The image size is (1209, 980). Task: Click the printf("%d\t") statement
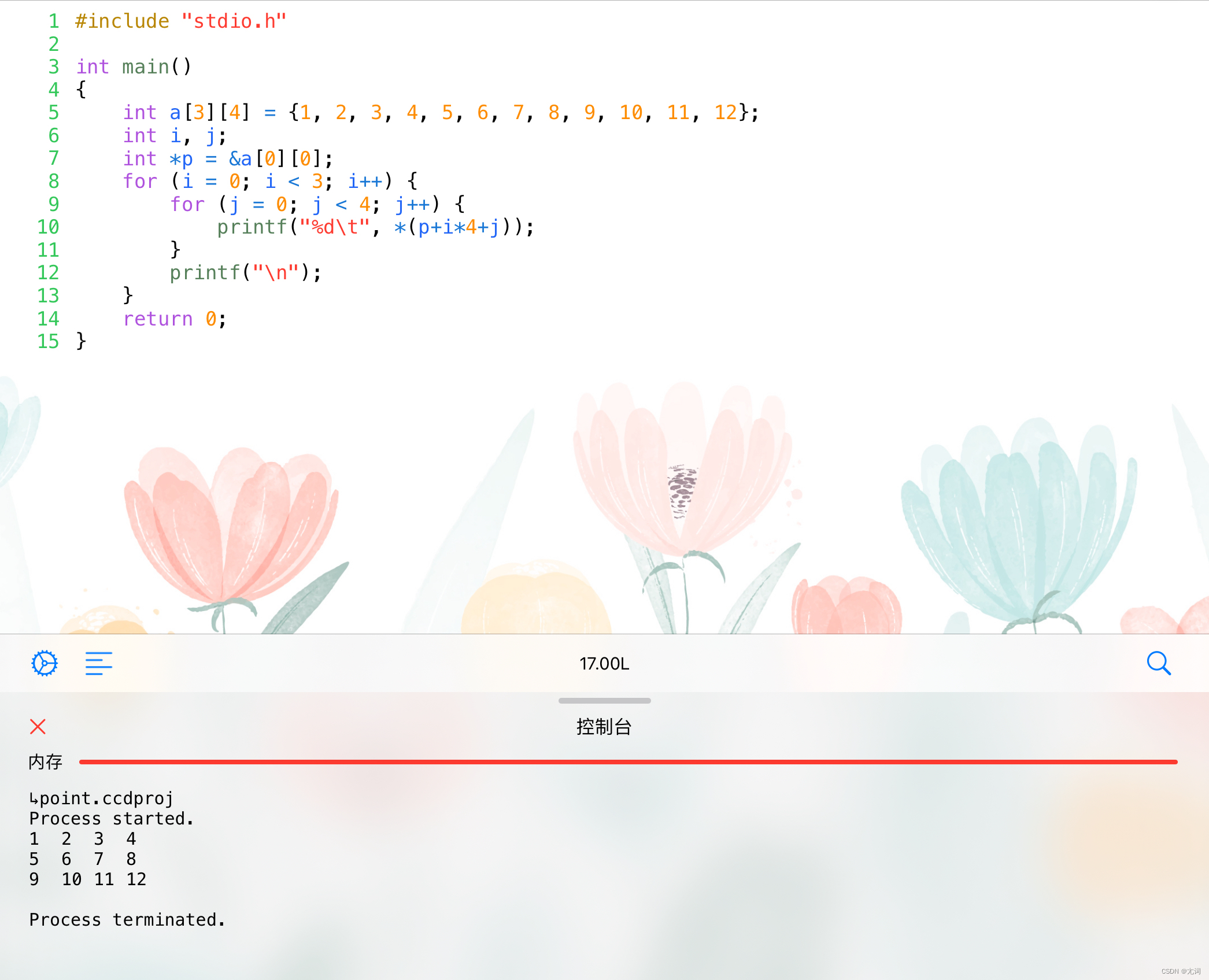pos(375,227)
